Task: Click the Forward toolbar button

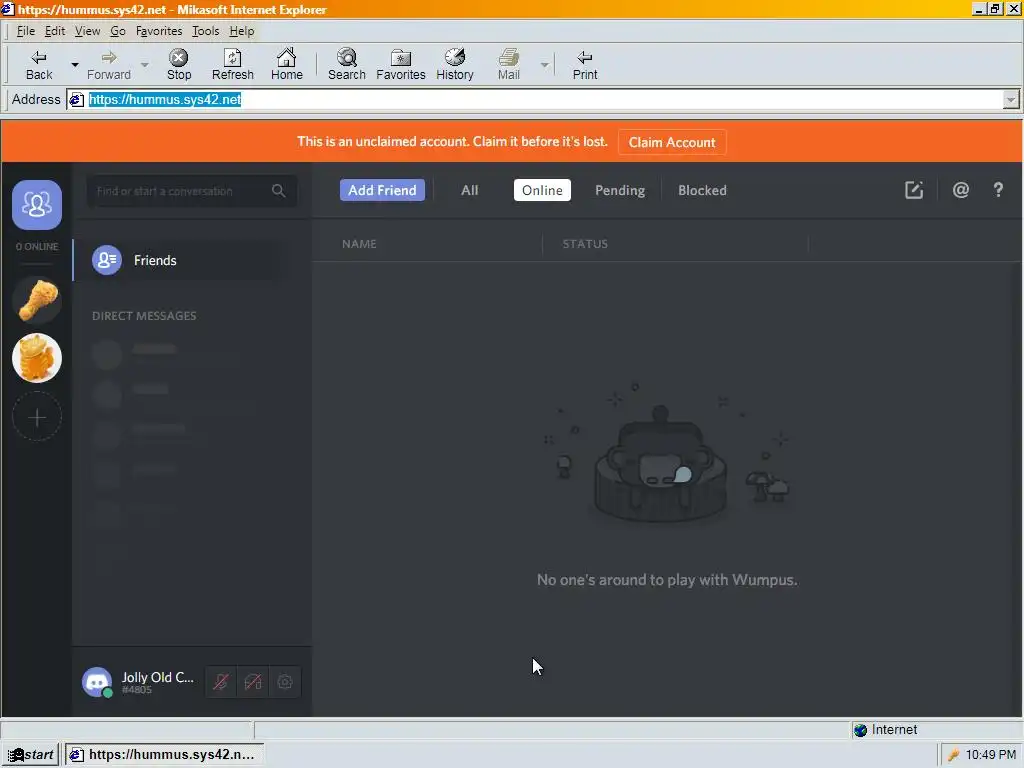Action: tap(108, 65)
